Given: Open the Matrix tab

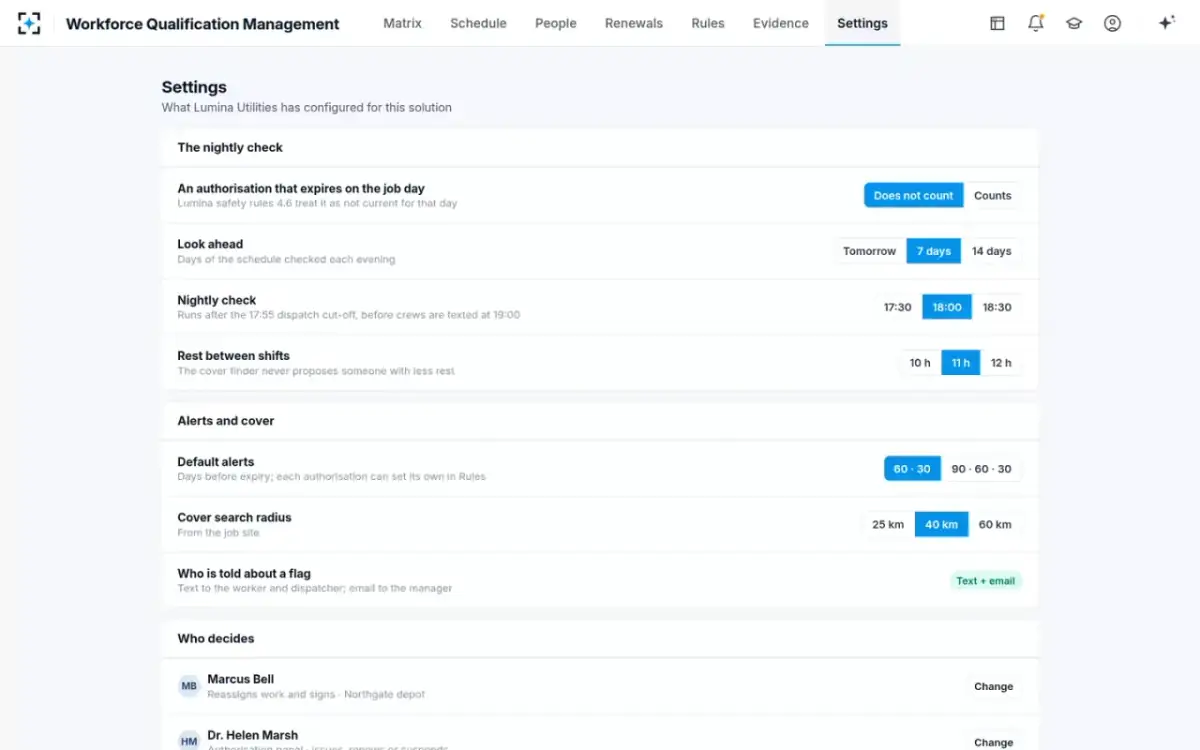Looking at the screenshot, I should click(402, 23).
